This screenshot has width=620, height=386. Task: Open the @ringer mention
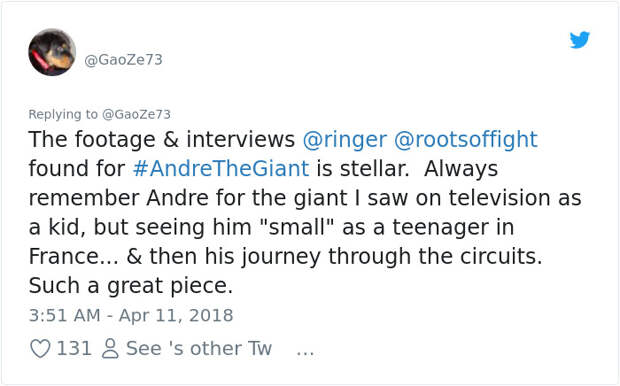coord(344,140)
